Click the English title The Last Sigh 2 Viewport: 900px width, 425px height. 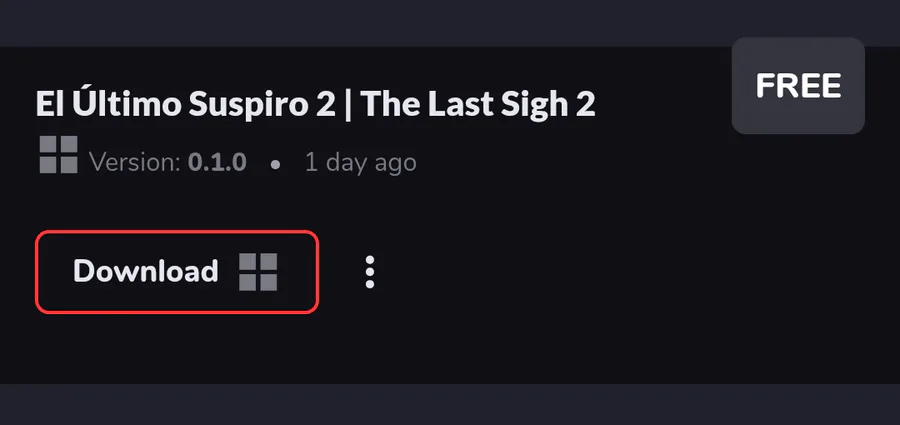(x=478, y=105)
